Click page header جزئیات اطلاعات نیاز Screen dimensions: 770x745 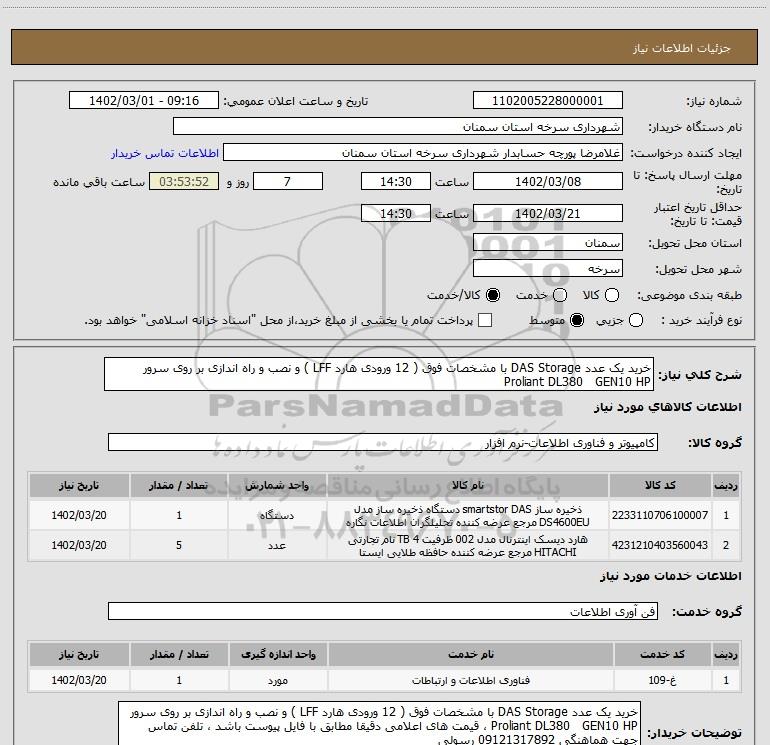[682, 48]
